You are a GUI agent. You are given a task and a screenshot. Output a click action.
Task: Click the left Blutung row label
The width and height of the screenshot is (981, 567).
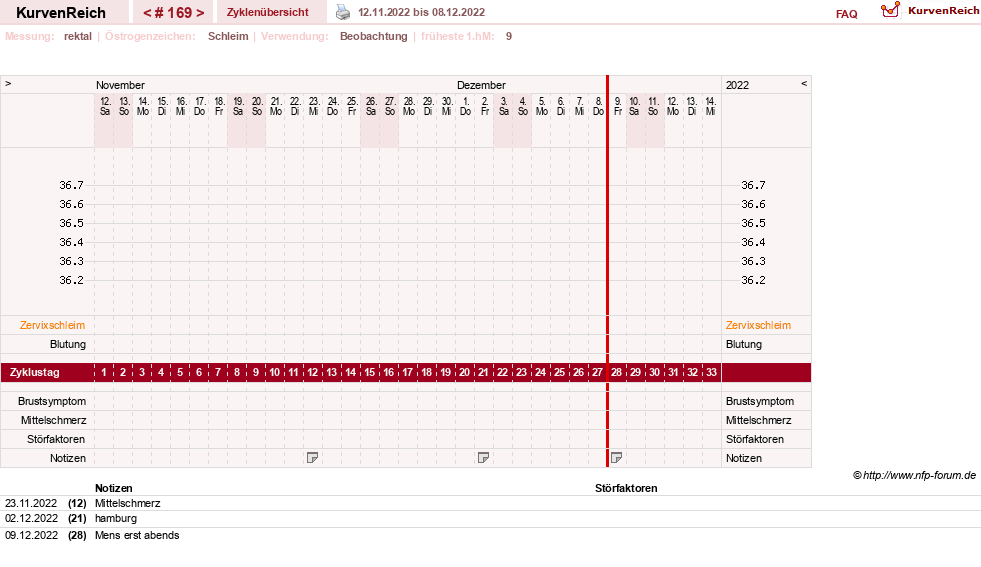68,344
